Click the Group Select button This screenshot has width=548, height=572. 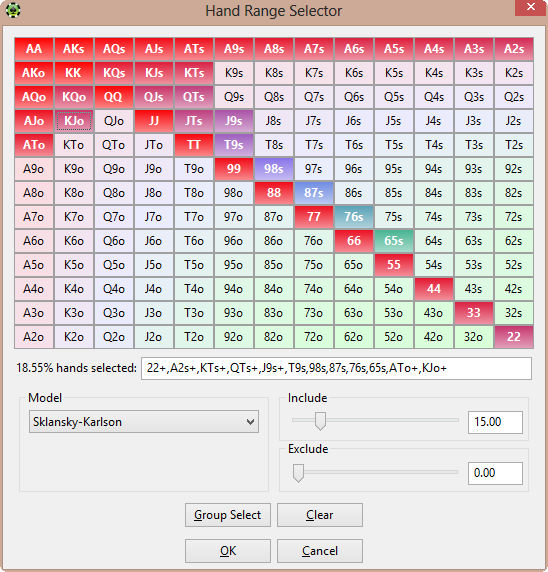coord(228,515)
